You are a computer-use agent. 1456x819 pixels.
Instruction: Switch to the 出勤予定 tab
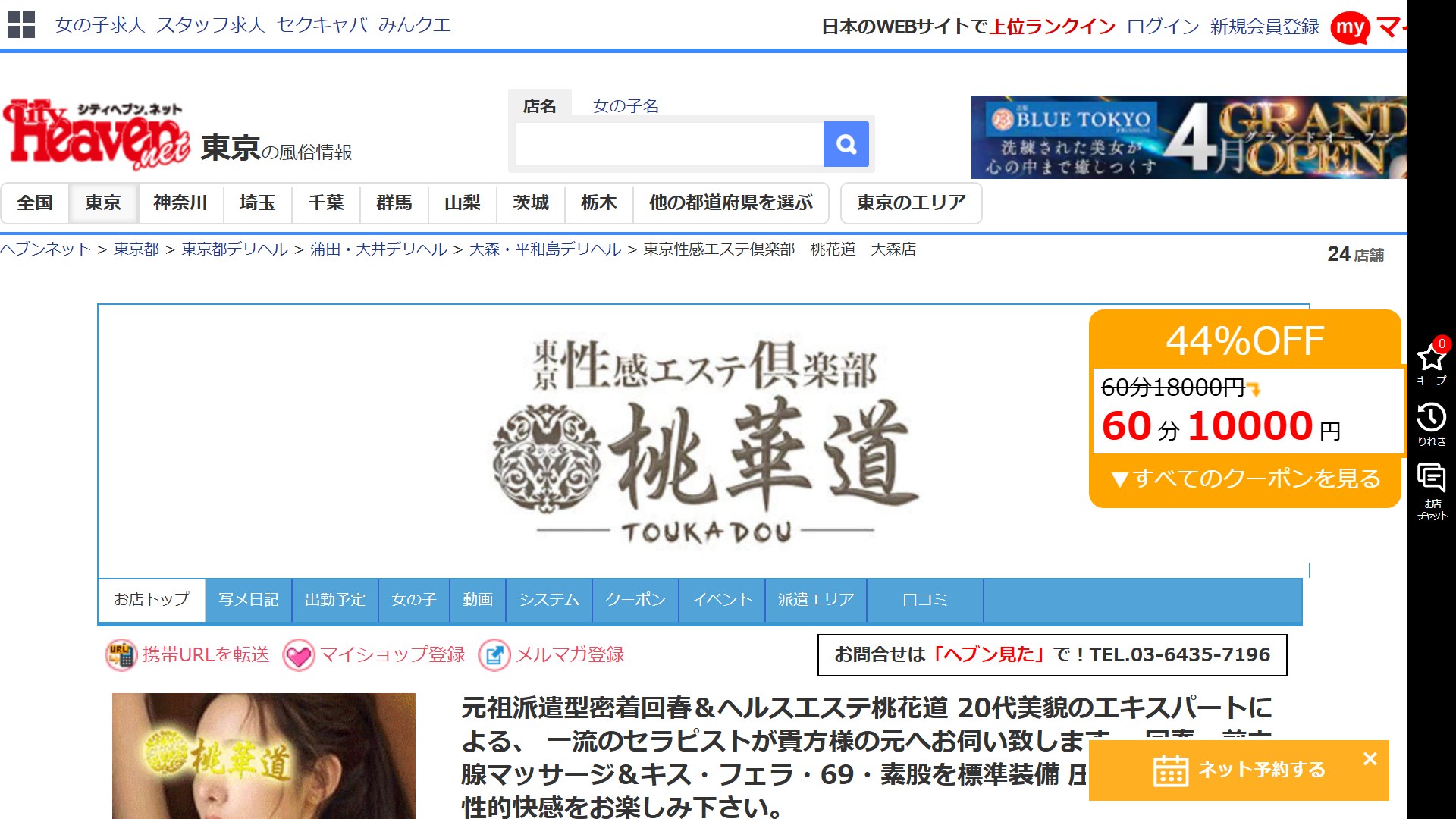[x=335, y=601]
